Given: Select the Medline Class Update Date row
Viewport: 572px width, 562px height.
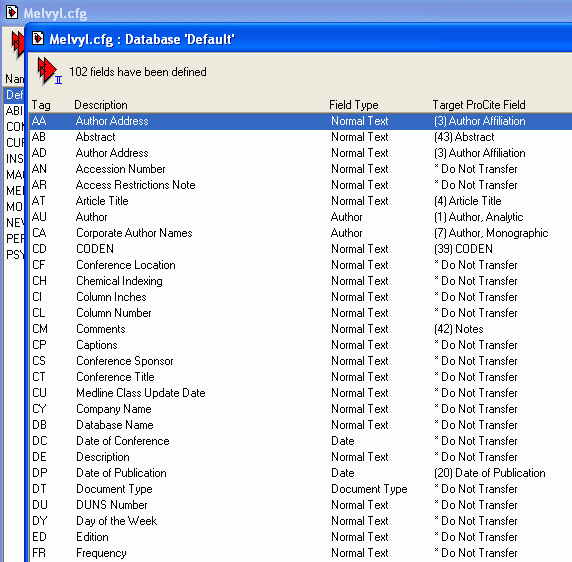Looking at the screenshot, I should pos(301,393).
